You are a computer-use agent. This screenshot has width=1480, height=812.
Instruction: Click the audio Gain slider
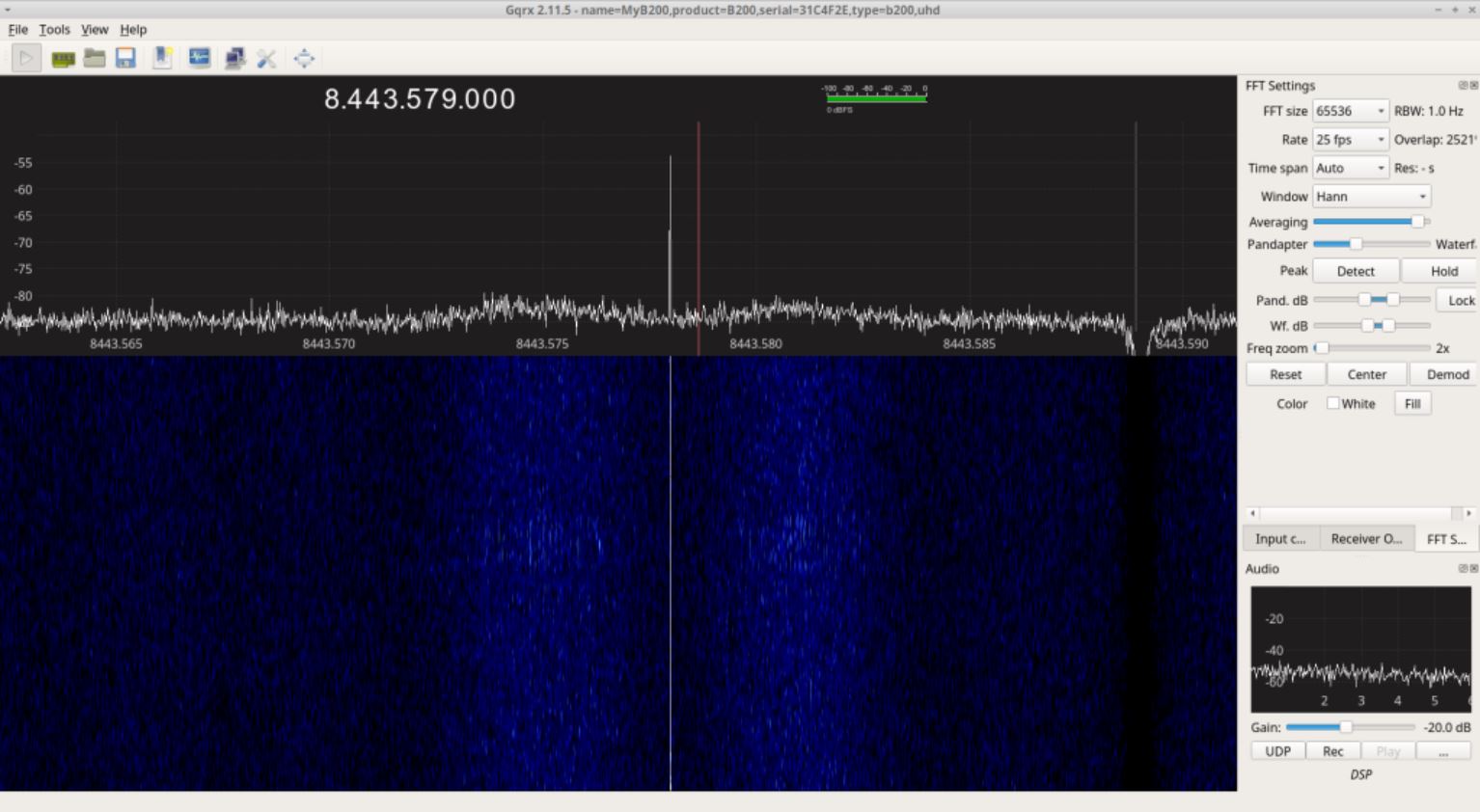(x=1350, y=727)
